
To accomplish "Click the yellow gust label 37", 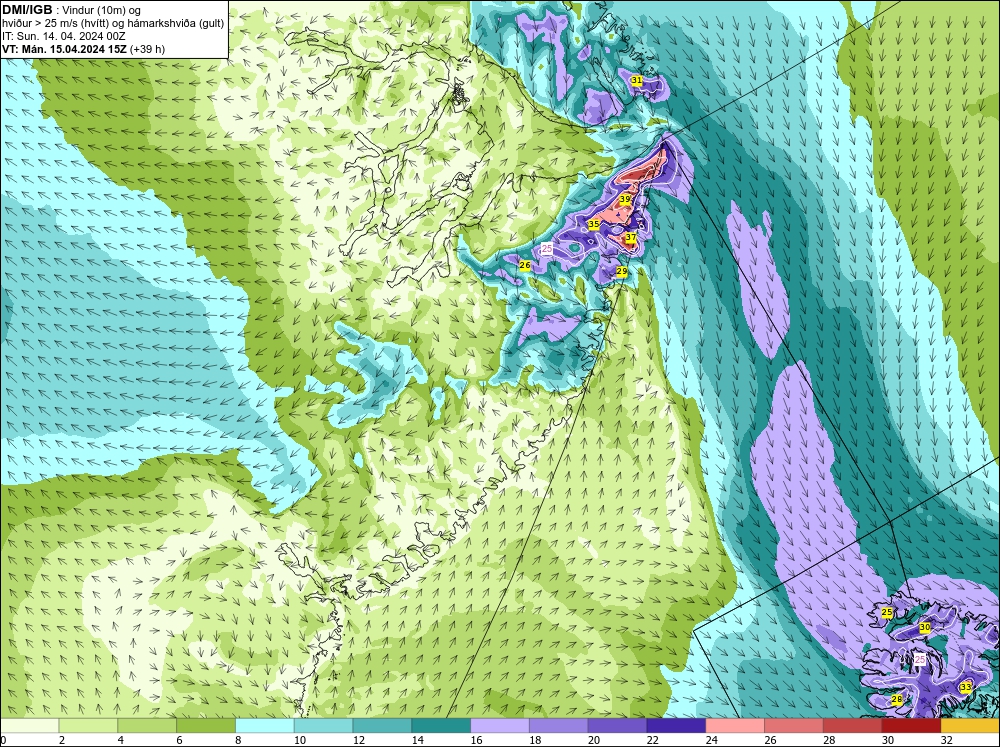I will (631, 237).
